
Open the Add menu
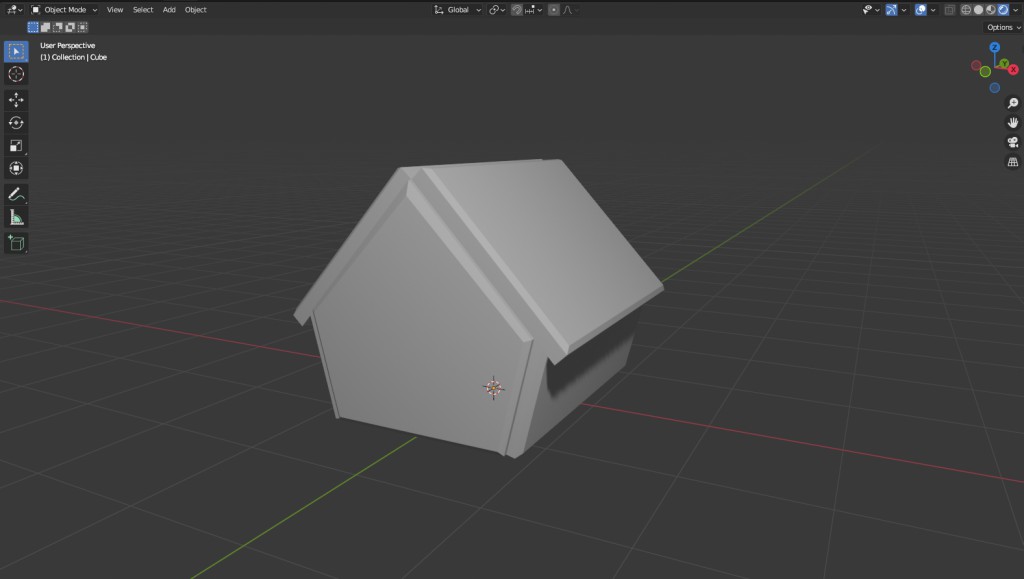[169, 10]
